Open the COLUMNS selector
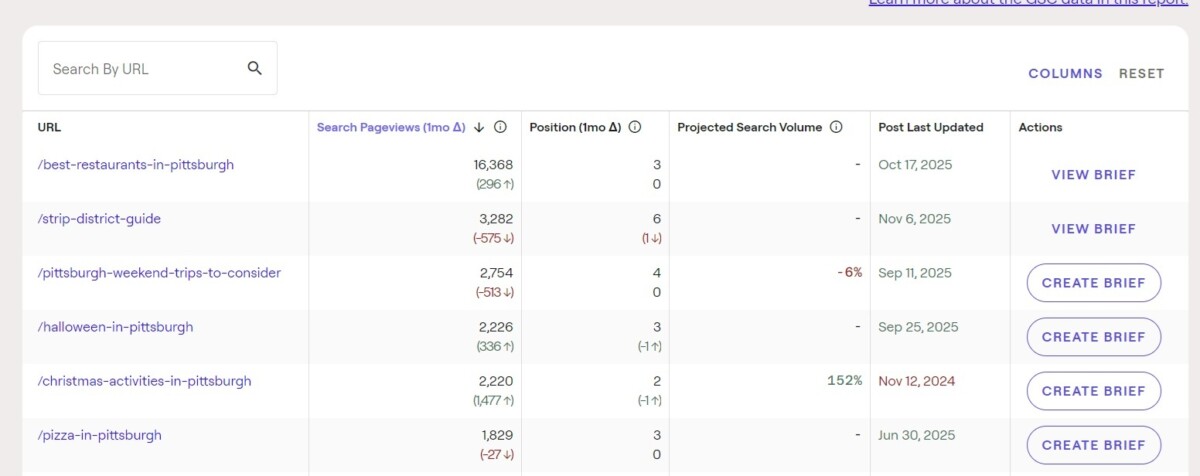1200x476 pixels. coord(1065,73)
